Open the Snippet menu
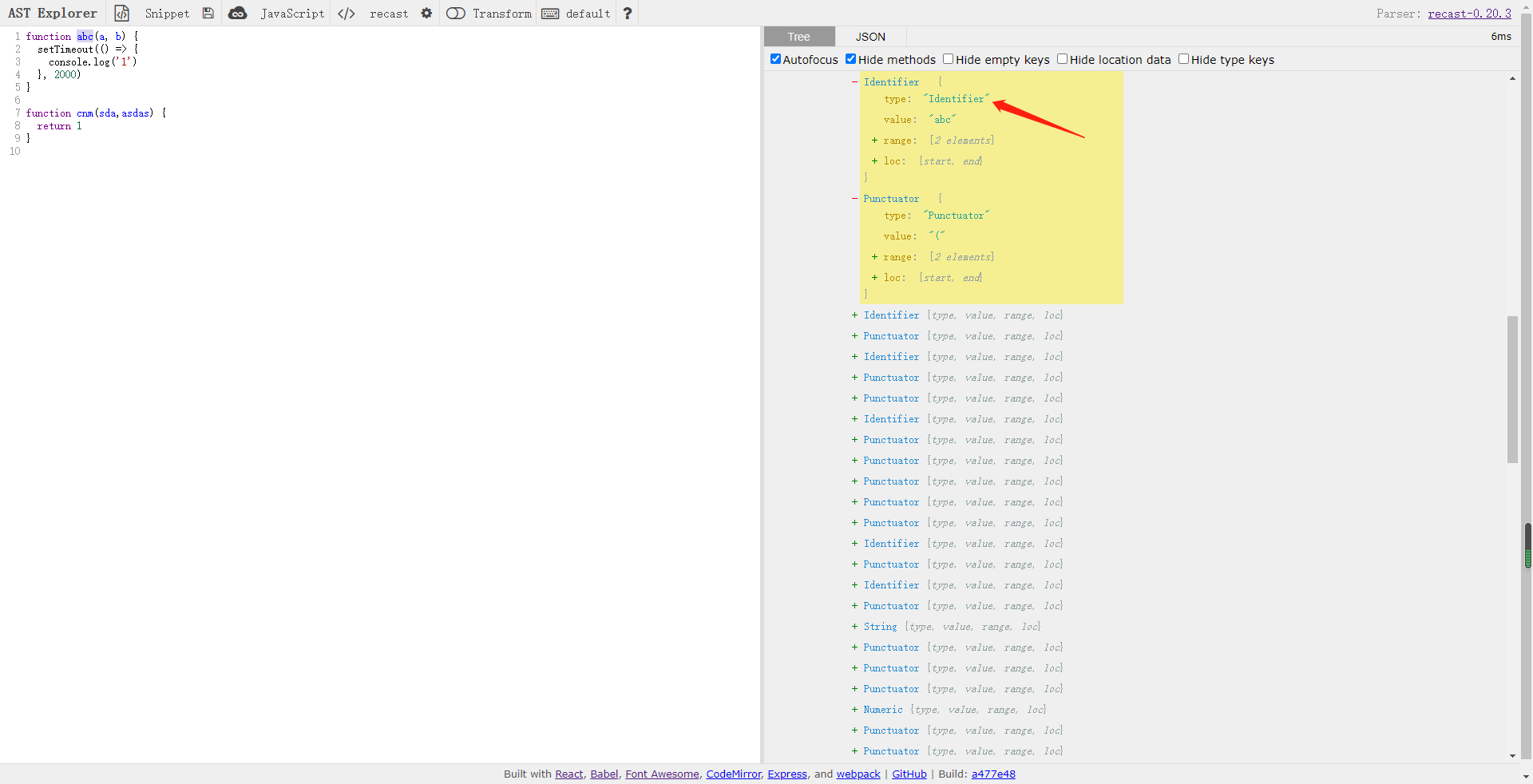1533x784 pixels. (167, 14)
